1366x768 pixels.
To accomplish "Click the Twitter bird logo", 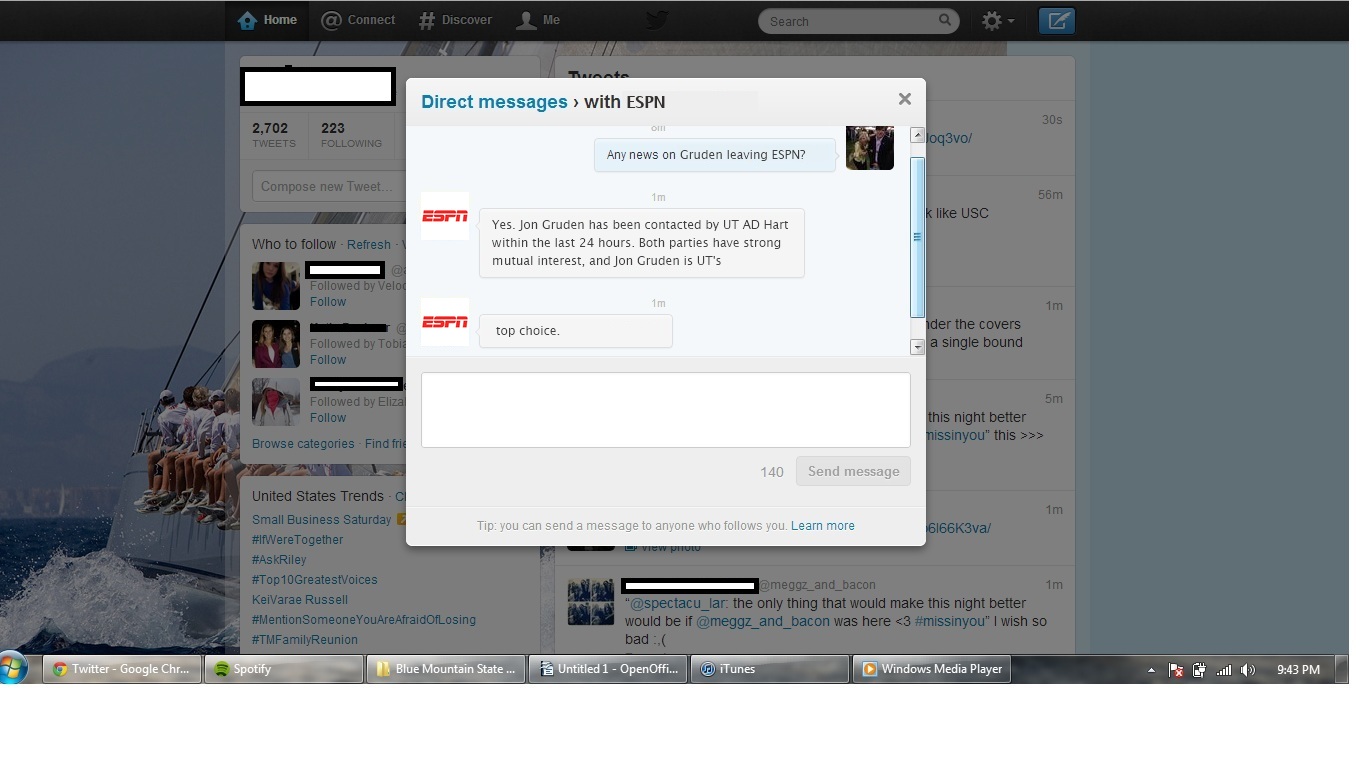I will (656, 20).
